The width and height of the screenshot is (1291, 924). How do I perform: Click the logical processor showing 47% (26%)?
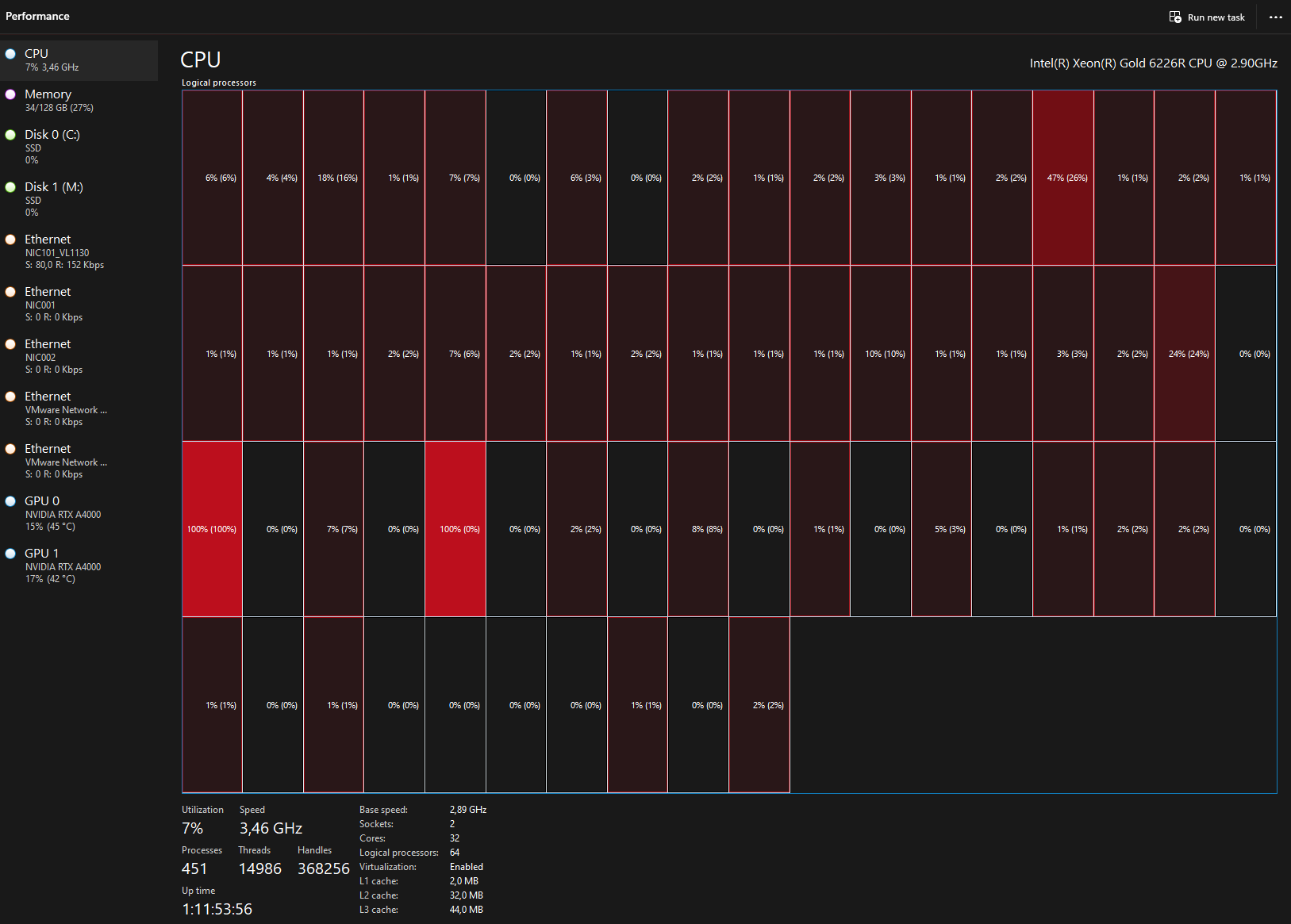click(x=1063, y=178)
